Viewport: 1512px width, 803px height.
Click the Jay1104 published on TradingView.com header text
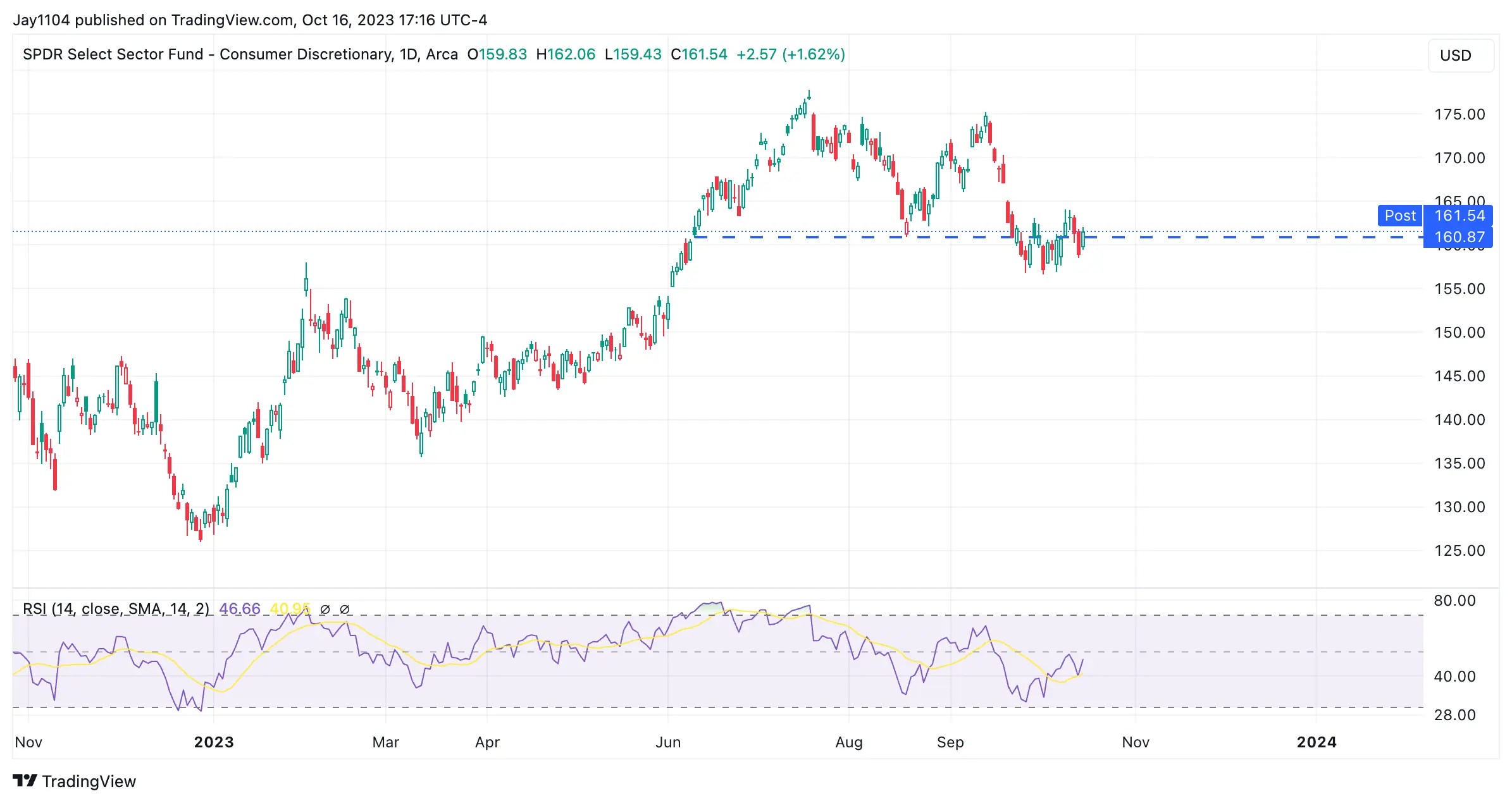(250, 20)
